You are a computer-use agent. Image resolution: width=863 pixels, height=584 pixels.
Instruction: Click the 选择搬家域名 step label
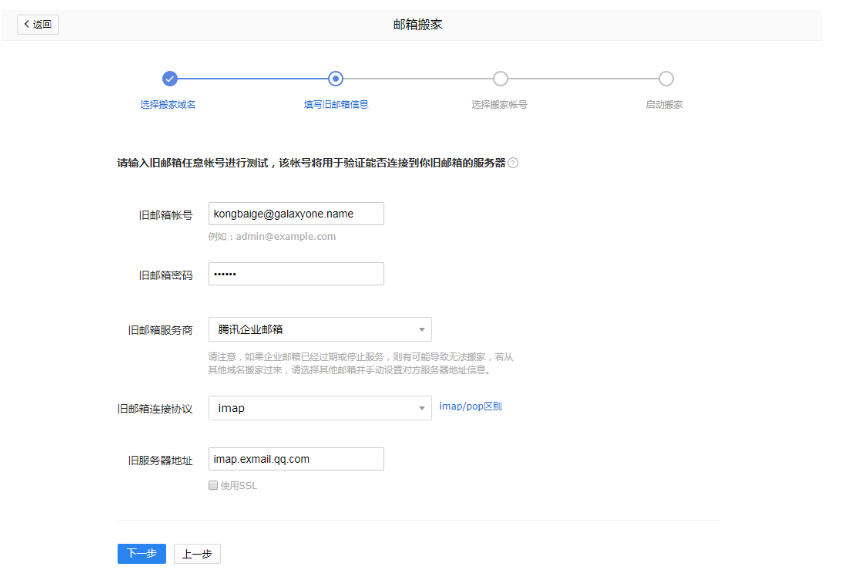pyautogui.click(x=168, y=105)
